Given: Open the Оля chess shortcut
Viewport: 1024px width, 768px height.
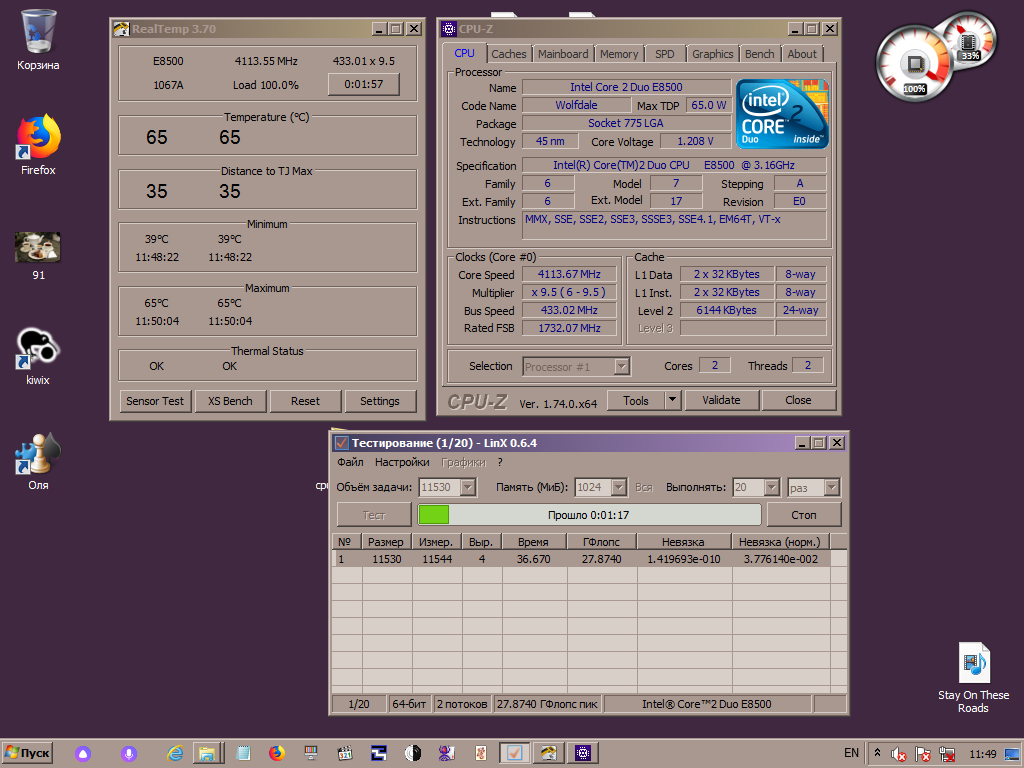Looking at the screenshot, I should (38, 453).
